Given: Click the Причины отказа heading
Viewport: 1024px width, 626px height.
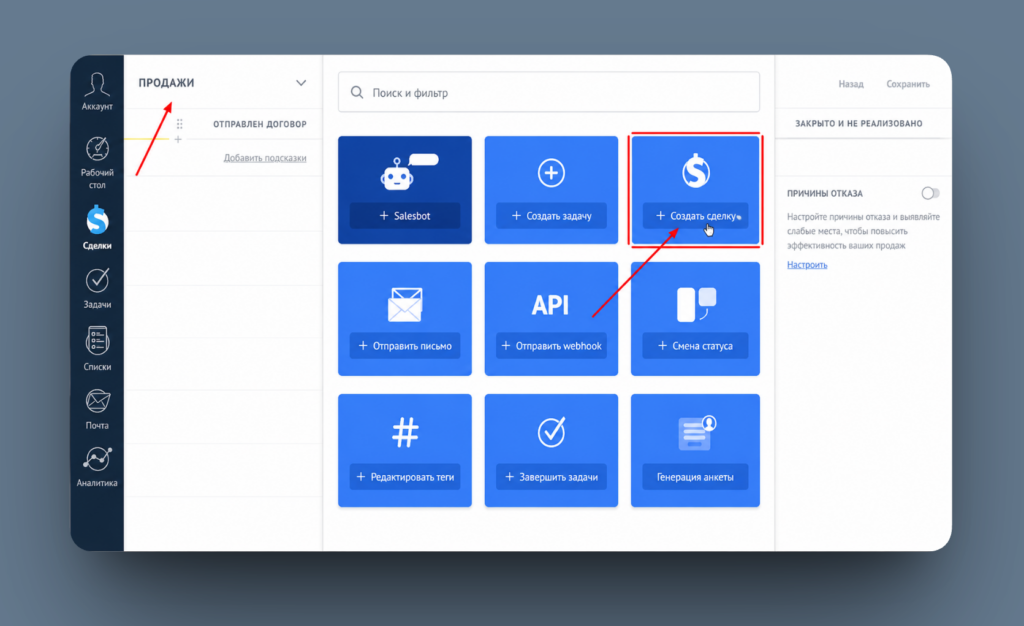Looking at the screenshot, I should point(825,193).
